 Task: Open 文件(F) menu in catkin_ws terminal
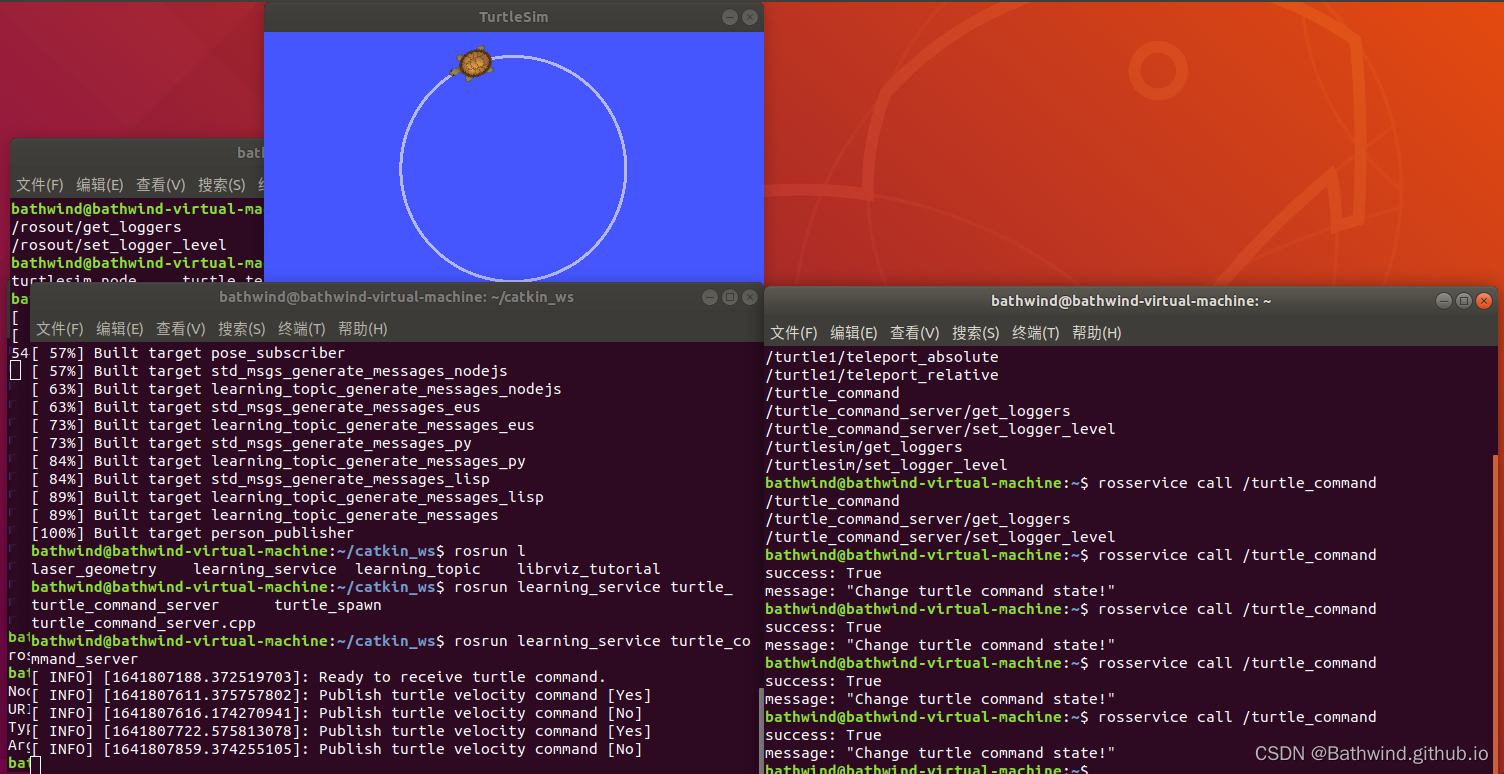tap(60, 329)
